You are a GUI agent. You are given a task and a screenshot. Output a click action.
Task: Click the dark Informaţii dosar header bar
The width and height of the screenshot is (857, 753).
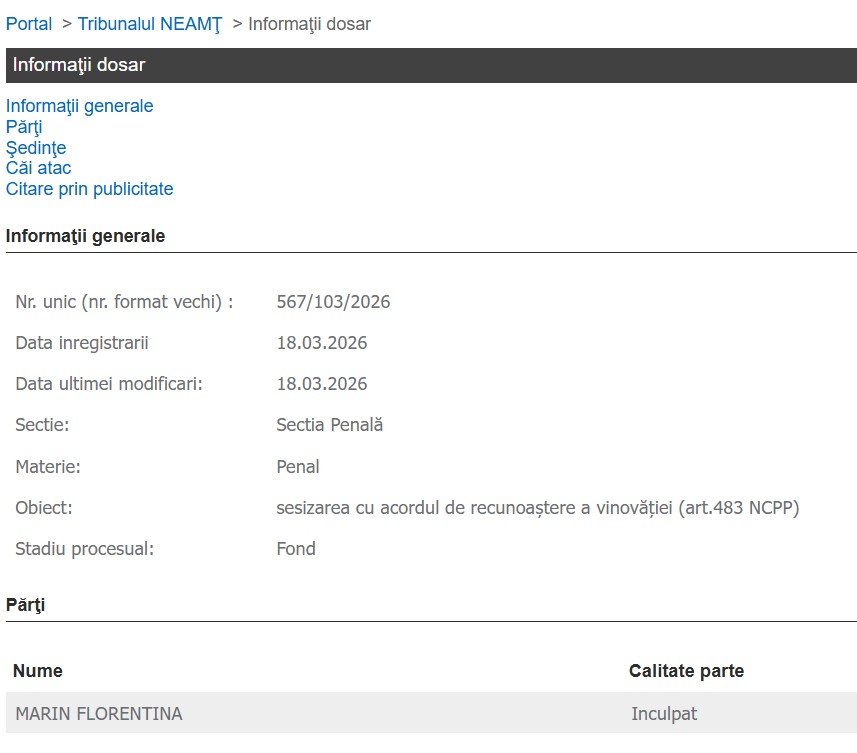point(430,65)
